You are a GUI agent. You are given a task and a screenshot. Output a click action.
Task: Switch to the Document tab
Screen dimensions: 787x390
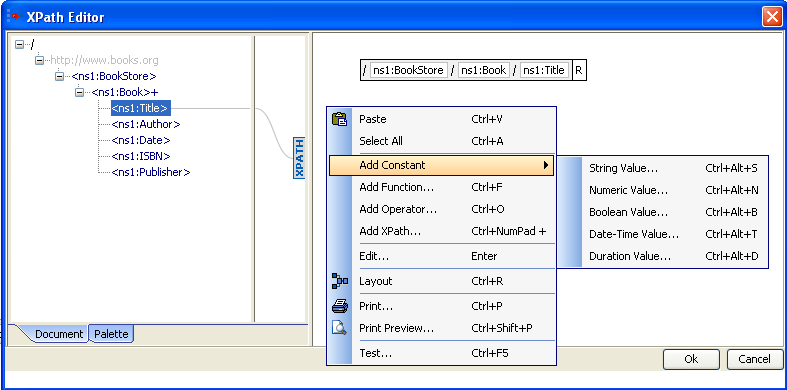(x=59, y=334)
